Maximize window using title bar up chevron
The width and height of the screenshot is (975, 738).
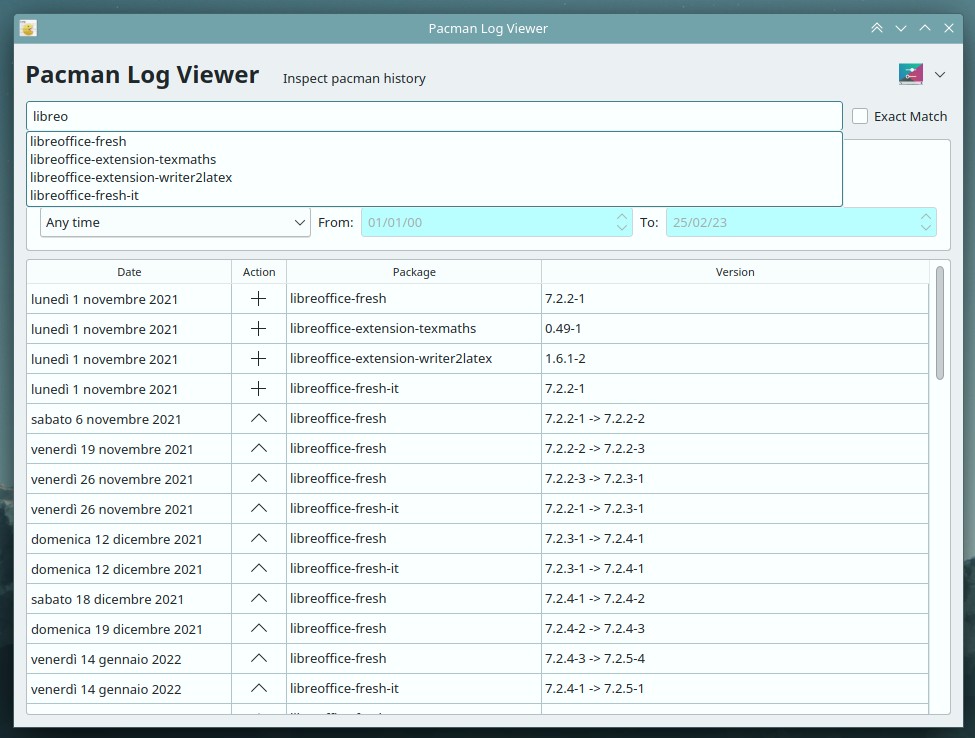point(925,28)
